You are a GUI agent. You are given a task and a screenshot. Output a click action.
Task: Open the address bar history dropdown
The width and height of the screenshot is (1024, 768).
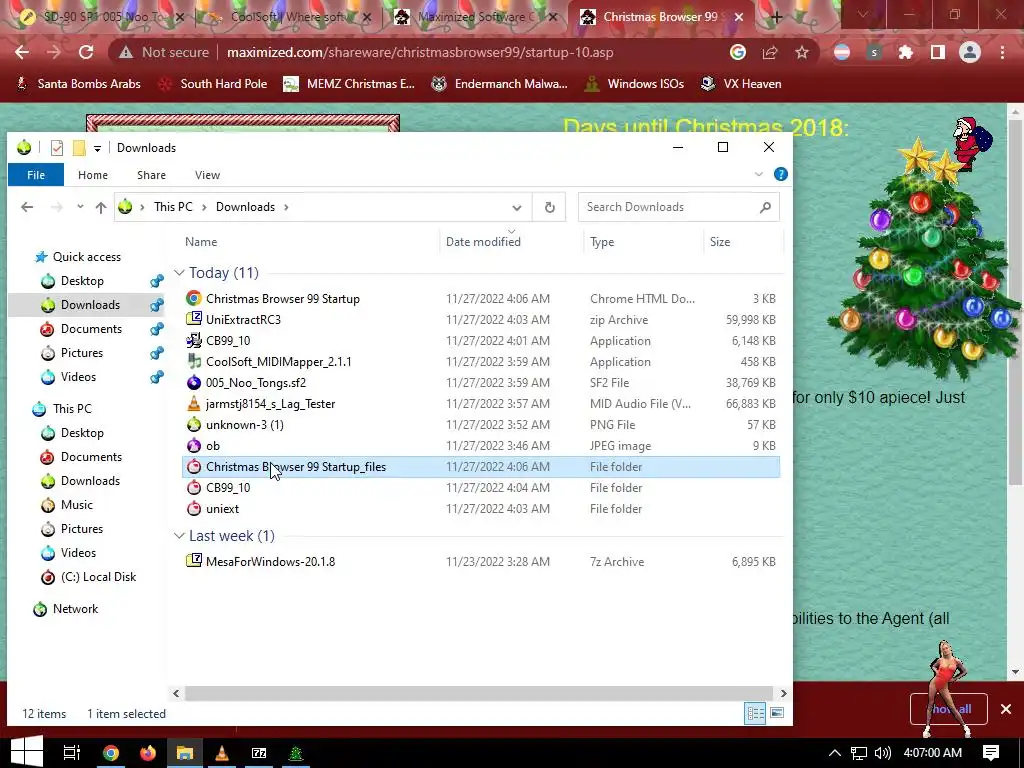click(517, 208)
